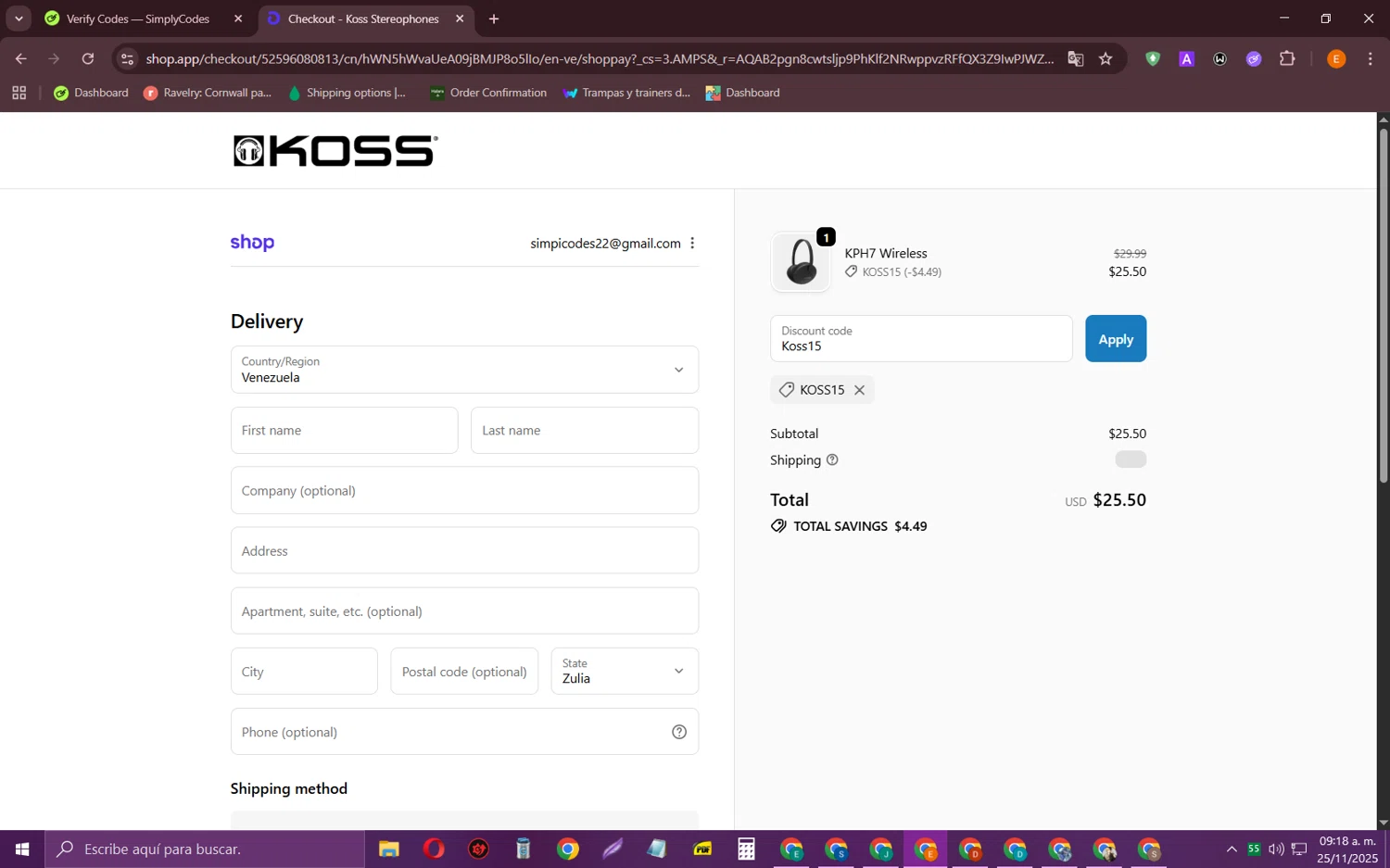
Task: Translate this page icon
Action: point(1076,59)
